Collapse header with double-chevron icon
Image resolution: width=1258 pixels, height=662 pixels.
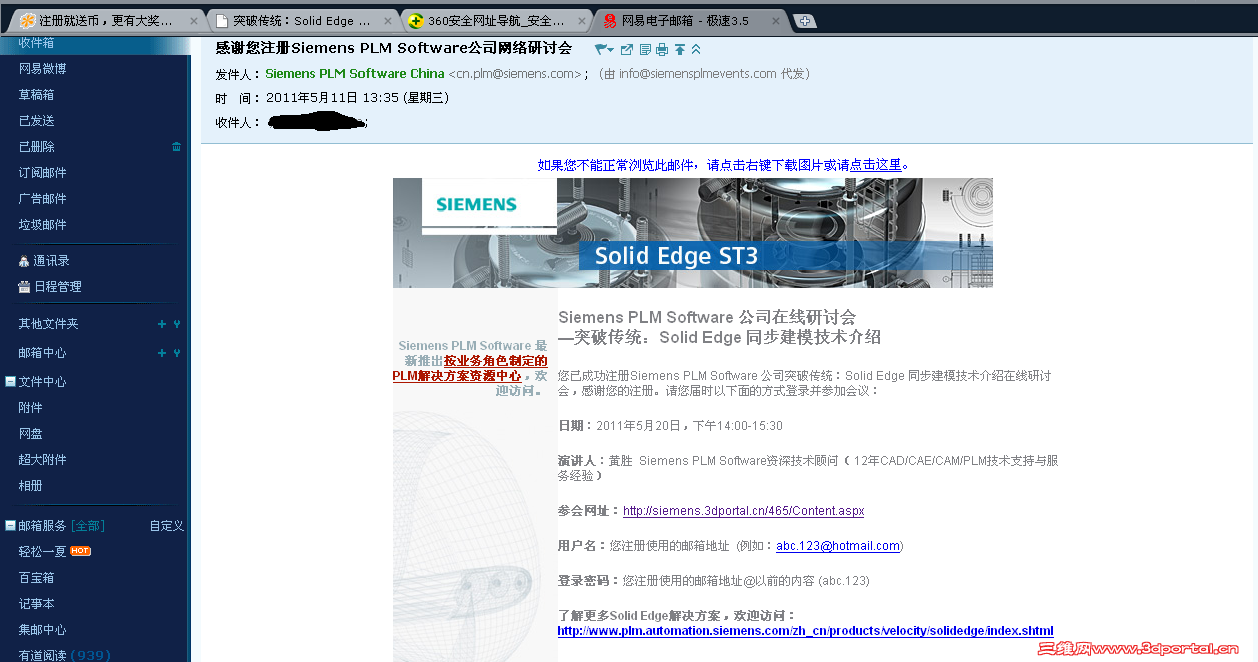696,49
